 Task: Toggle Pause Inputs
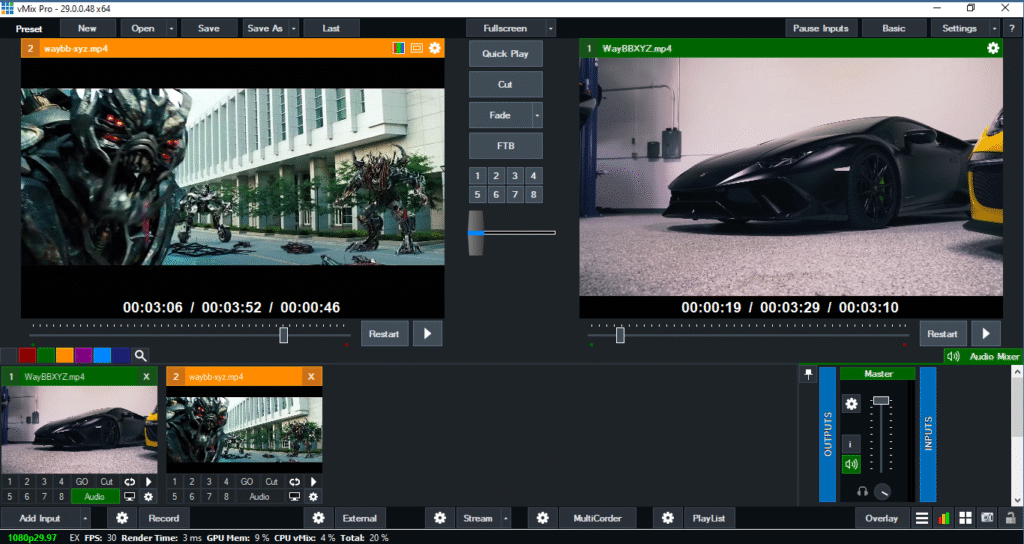click(x=821, y=28)
